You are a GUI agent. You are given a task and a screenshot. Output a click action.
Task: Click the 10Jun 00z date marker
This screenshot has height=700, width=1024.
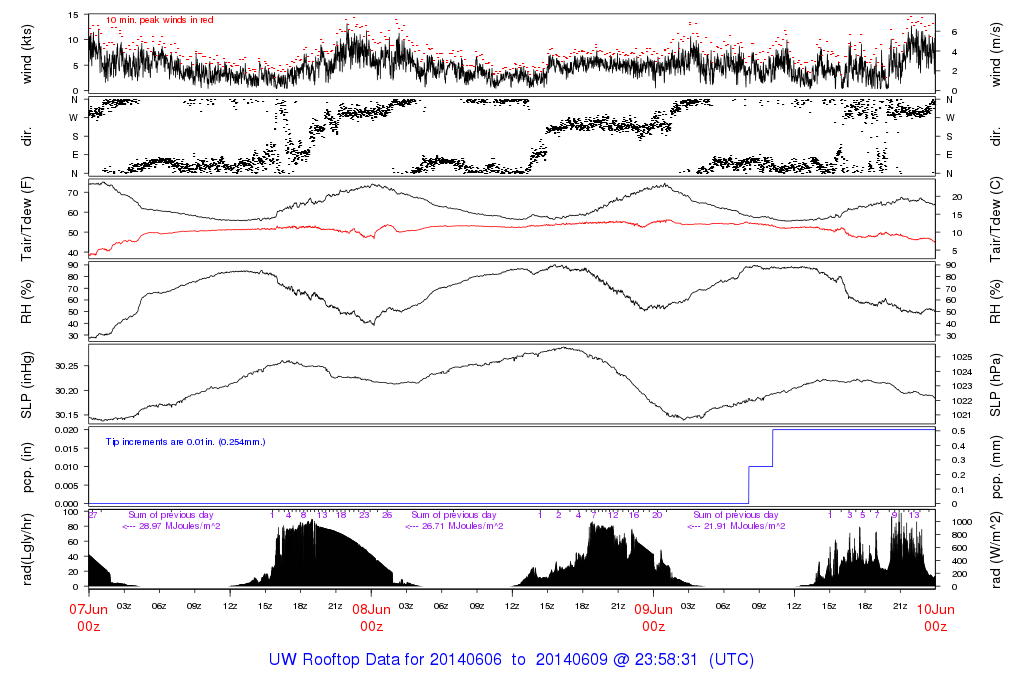tap(935, 616)
